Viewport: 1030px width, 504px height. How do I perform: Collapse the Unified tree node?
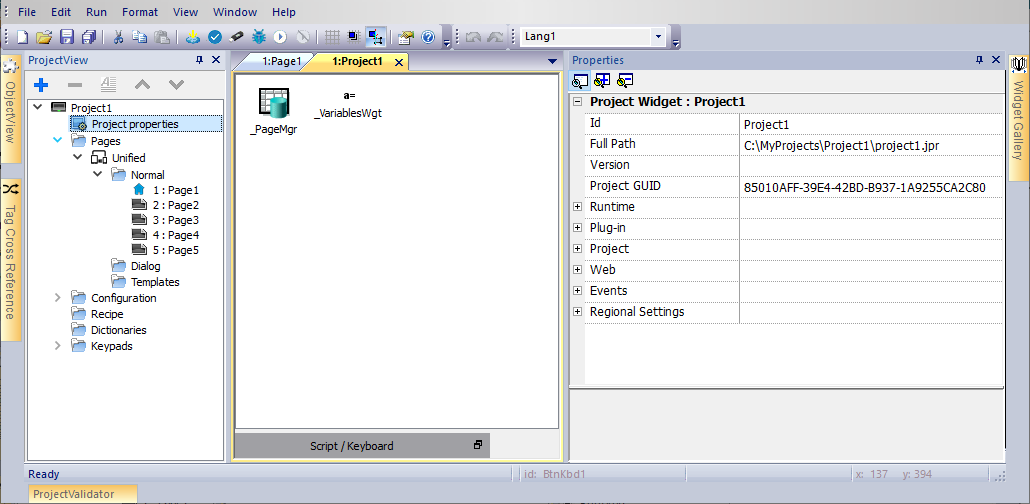[x=78, y=158]
